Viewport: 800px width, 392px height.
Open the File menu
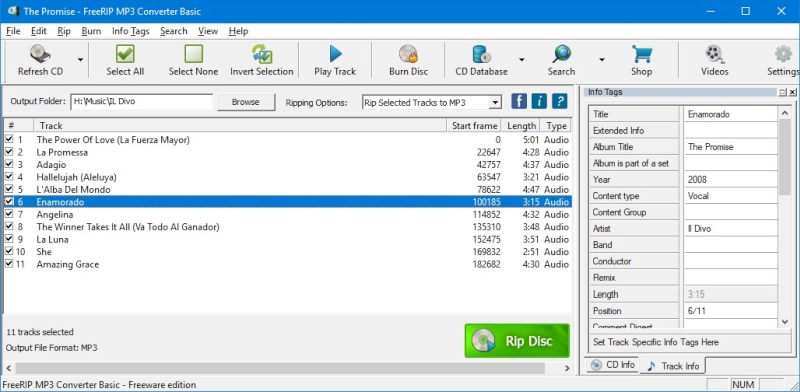pos(13,31)
